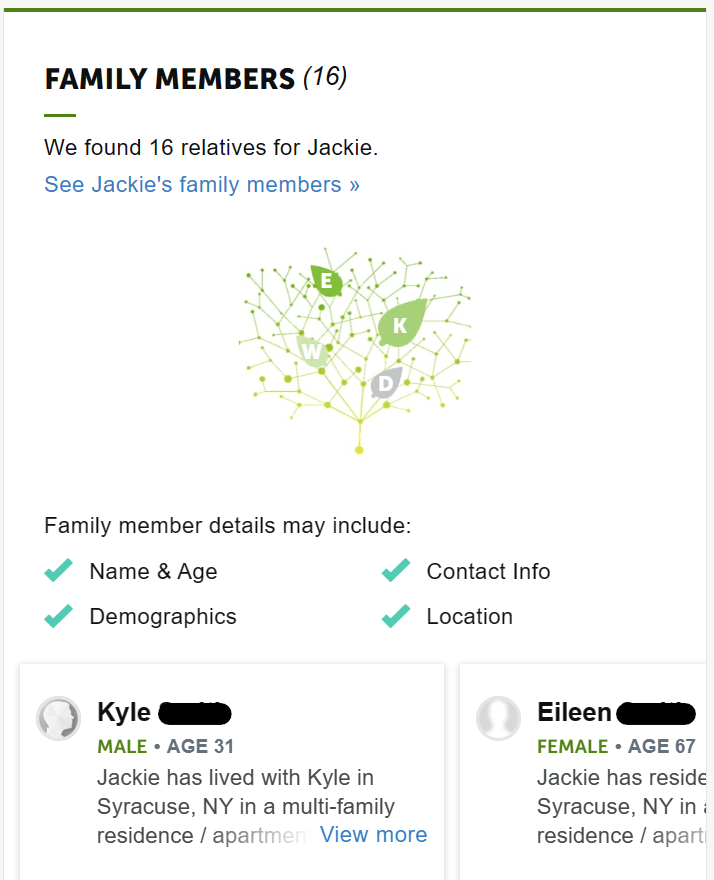This screenshot has width=714, height=880.
Task: Open See Jackie's family members link
Action: pyautogui.click(x=201, y=184)
